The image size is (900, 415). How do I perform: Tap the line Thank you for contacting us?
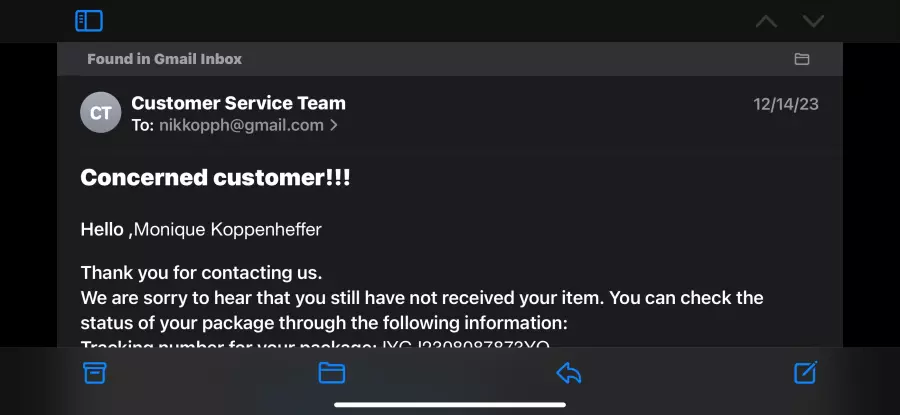tap(201, 273)
